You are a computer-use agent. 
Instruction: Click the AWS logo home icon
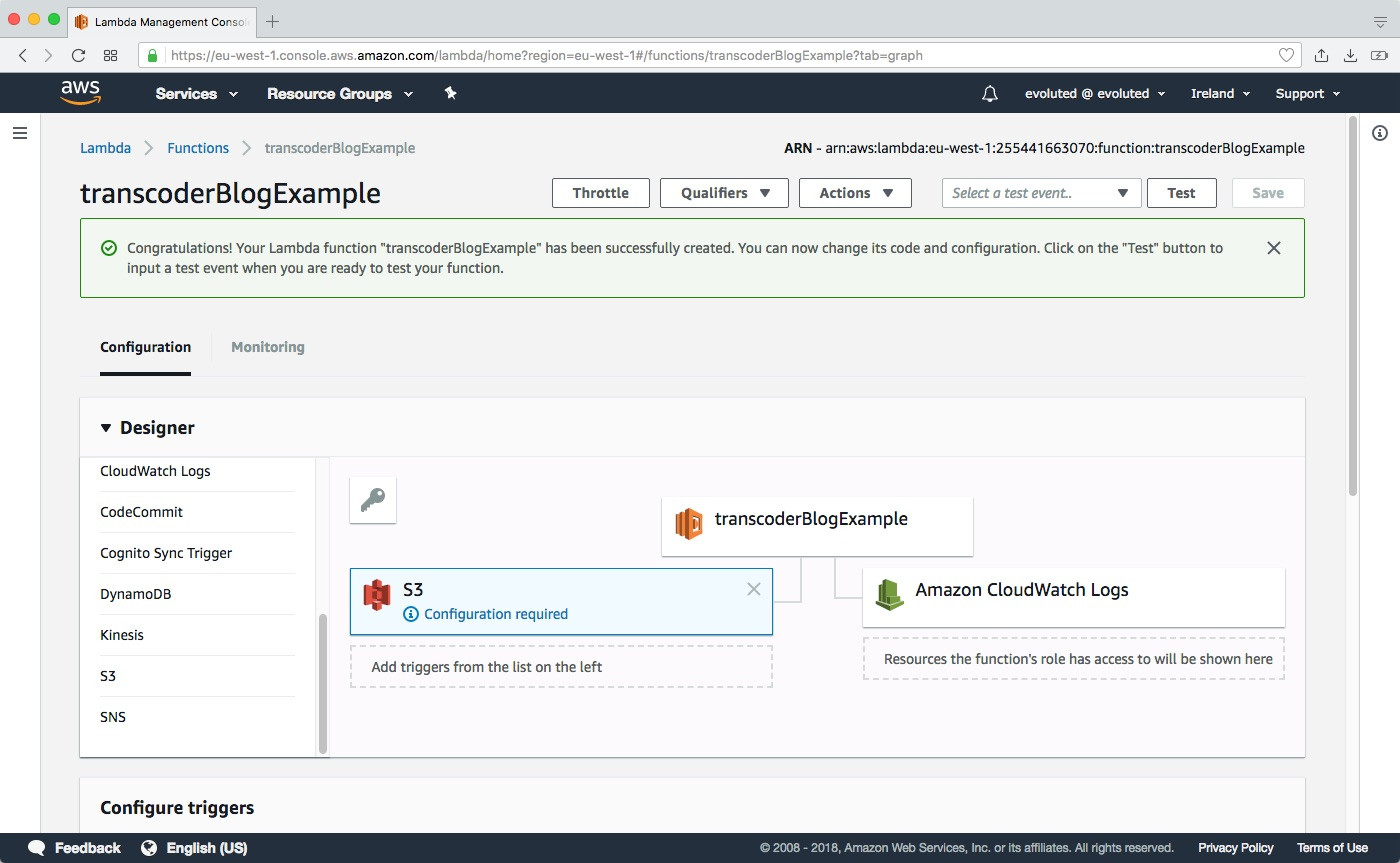(80, 93)
